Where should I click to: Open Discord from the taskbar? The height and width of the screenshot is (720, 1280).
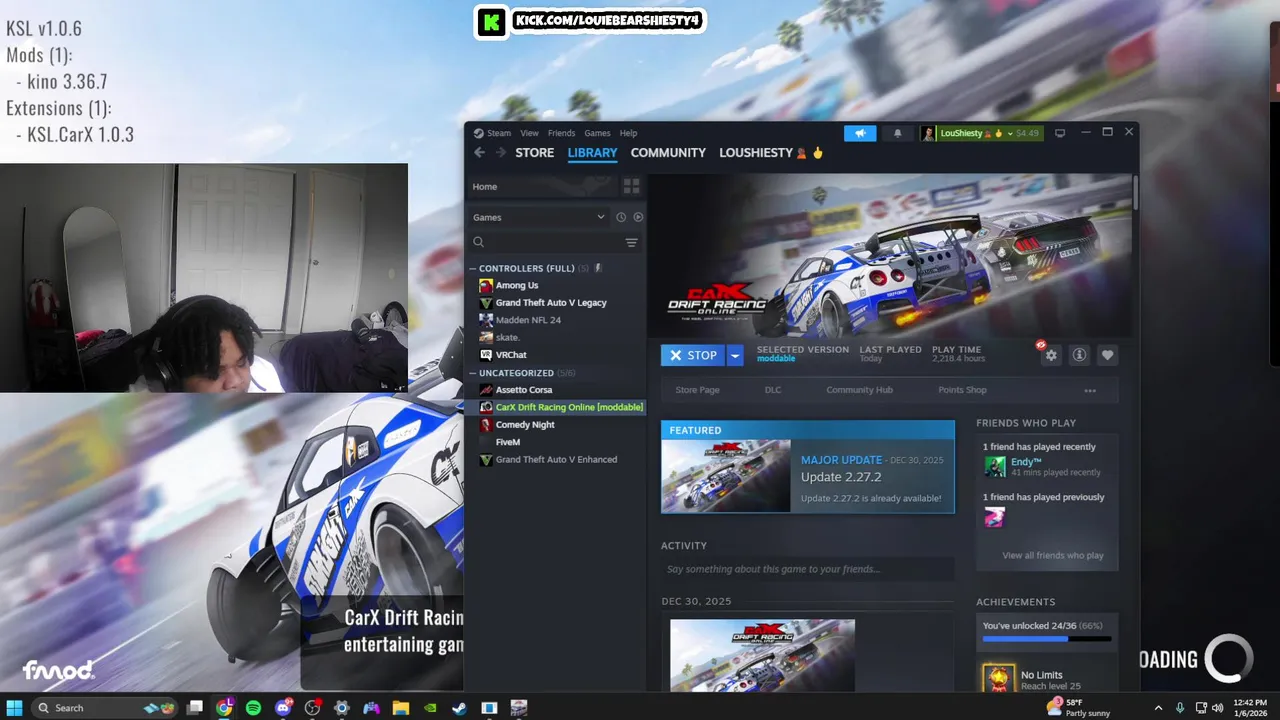coord(283,707)
